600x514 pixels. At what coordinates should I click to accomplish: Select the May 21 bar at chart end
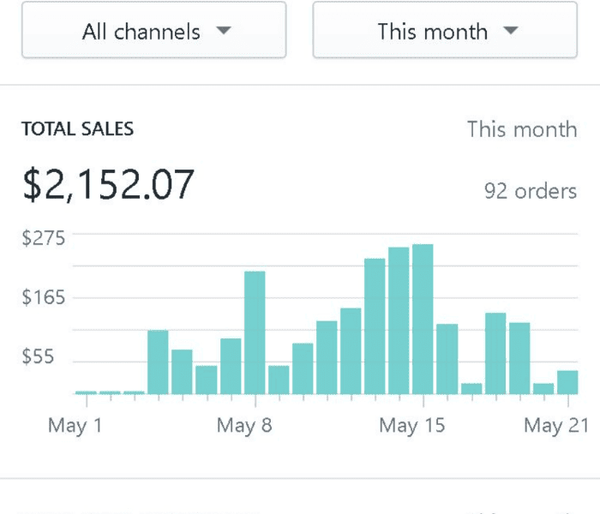coord(567,382)
